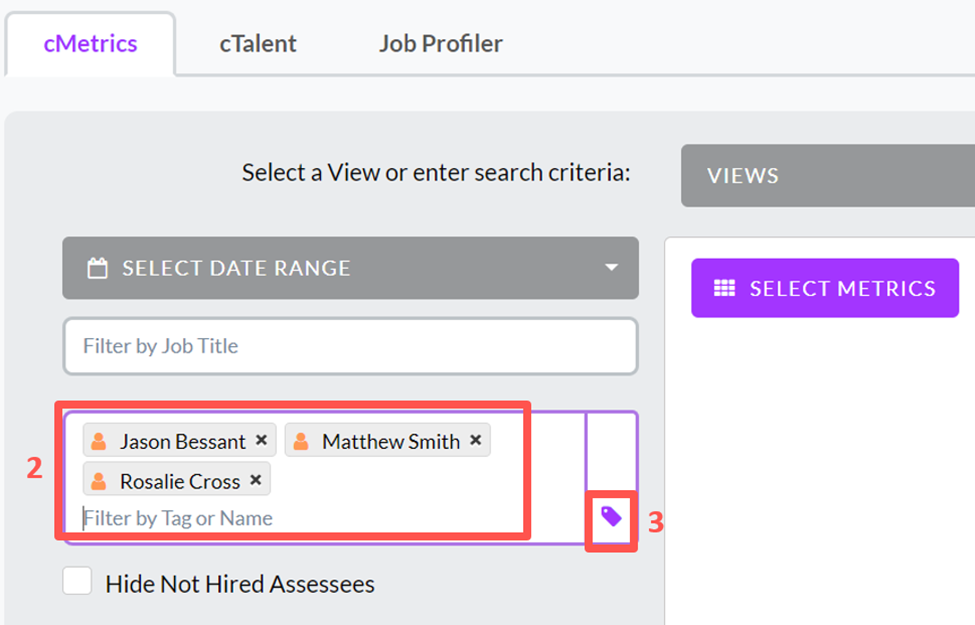This screenshot has width=975, height=625.
Task: Switch to the cTalent tab
Action: pyautogui.click(x=258, y=44)
